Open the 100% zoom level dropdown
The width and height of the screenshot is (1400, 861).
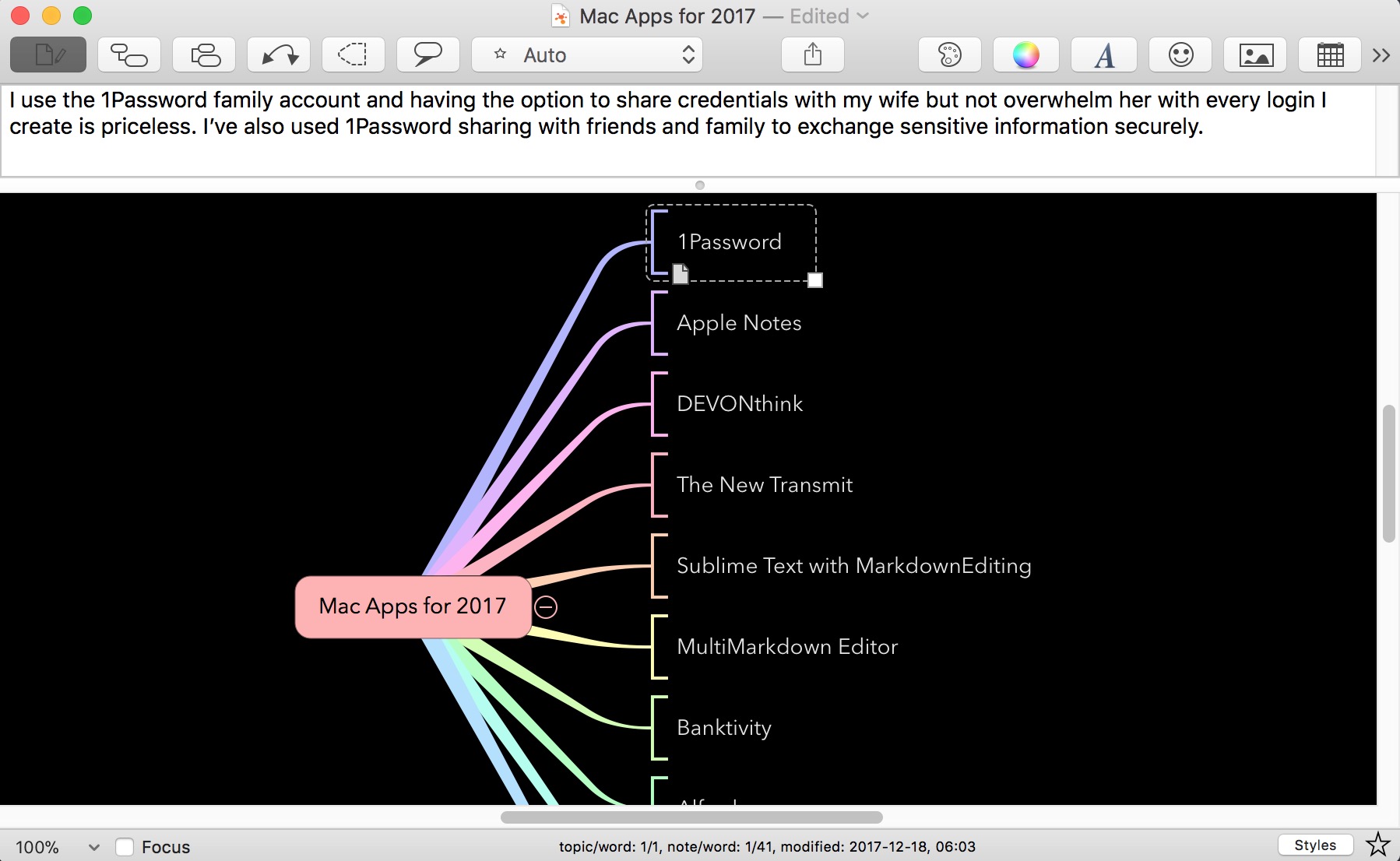pos(58,847)
